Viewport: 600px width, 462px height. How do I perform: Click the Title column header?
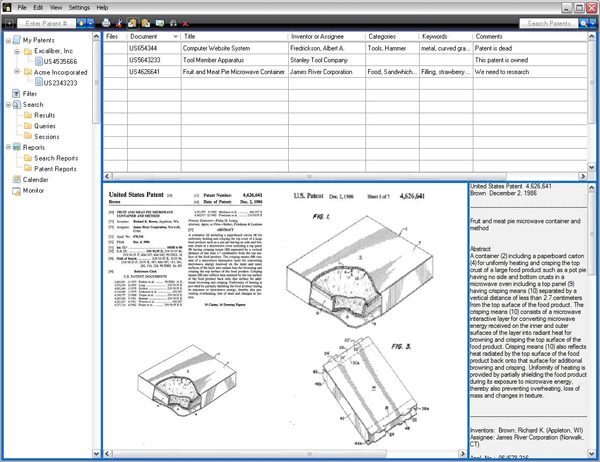[235, 36]
